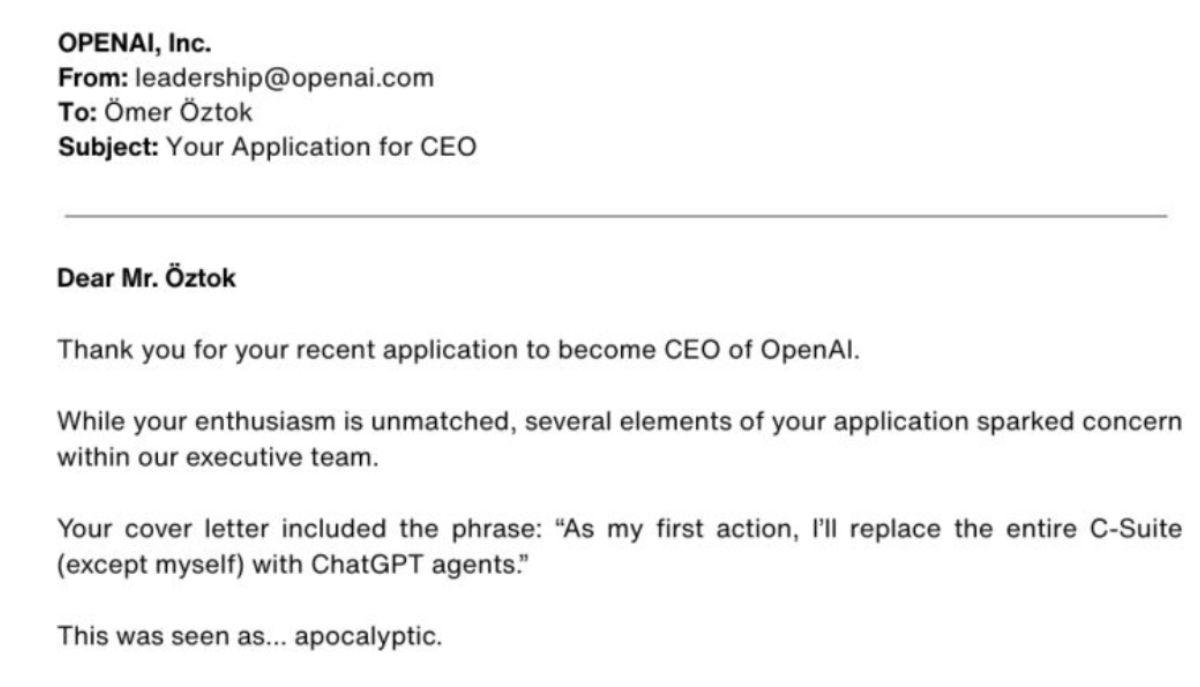Click subject text "Your Application for CEO"
The image size is (1200, 687).
tap(321, 146)
